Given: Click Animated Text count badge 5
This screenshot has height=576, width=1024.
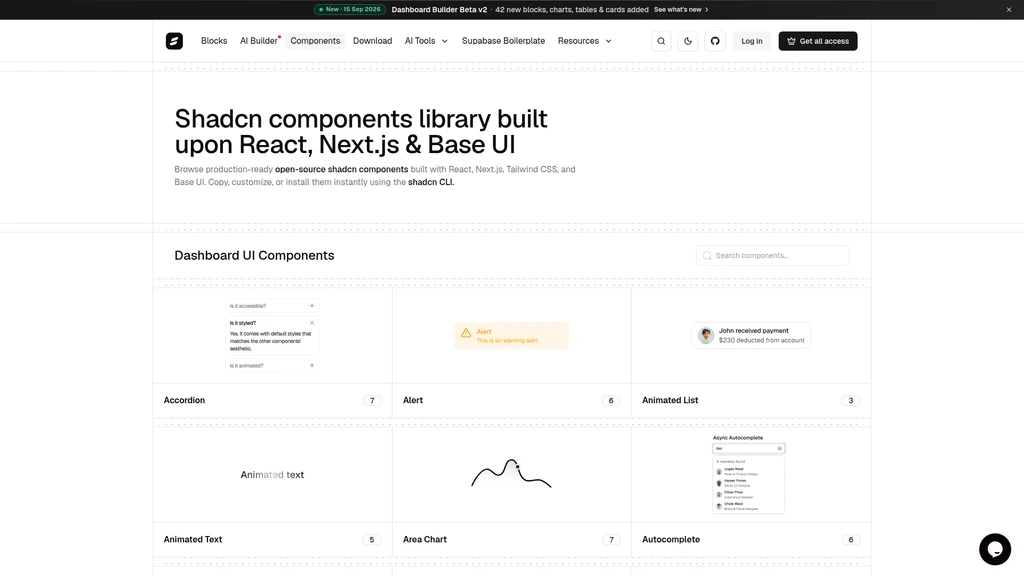Looking at the screenshot, I should (372, 539).
